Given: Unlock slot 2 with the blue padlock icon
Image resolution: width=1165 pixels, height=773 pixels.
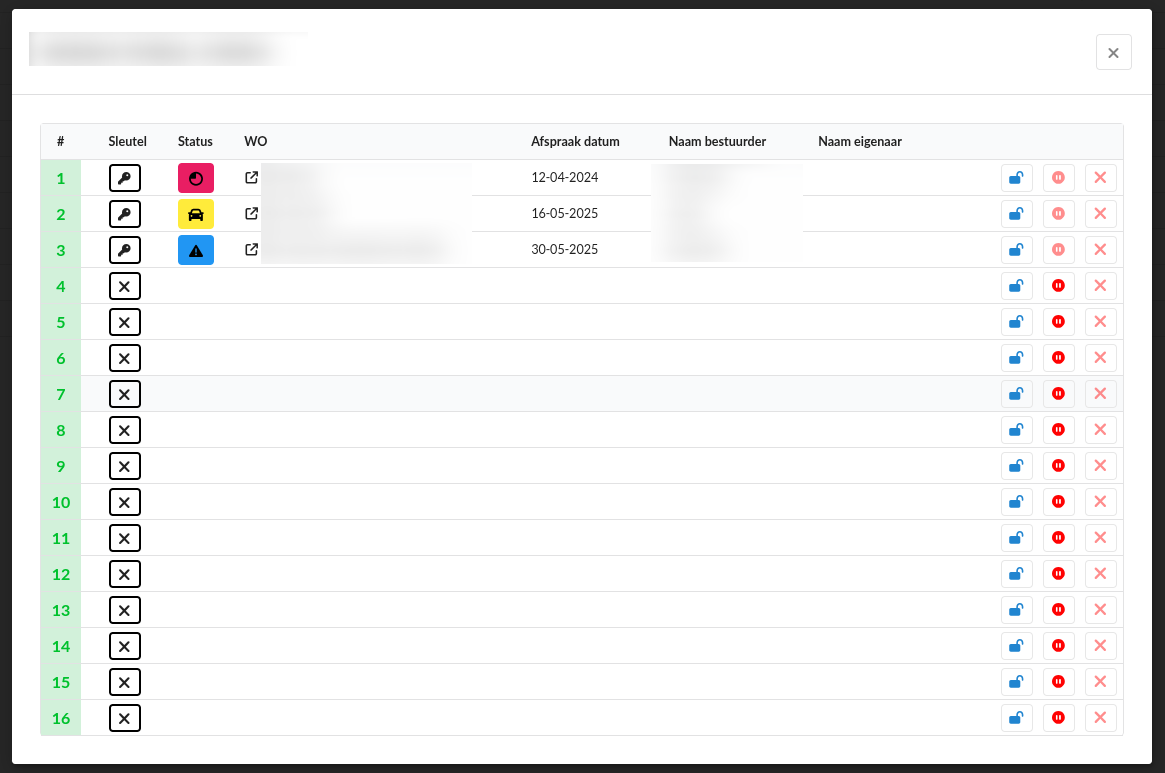Looking at the screenshot, I should click(x=1016, y=214).
